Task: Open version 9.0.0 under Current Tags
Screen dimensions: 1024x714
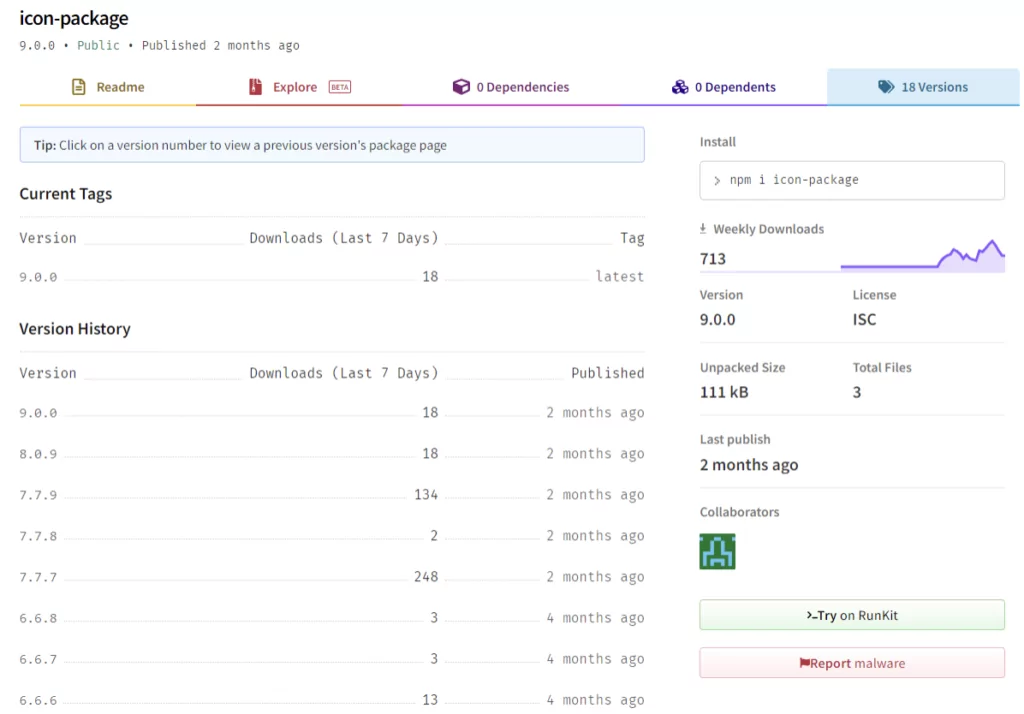Action: [38, 277]
